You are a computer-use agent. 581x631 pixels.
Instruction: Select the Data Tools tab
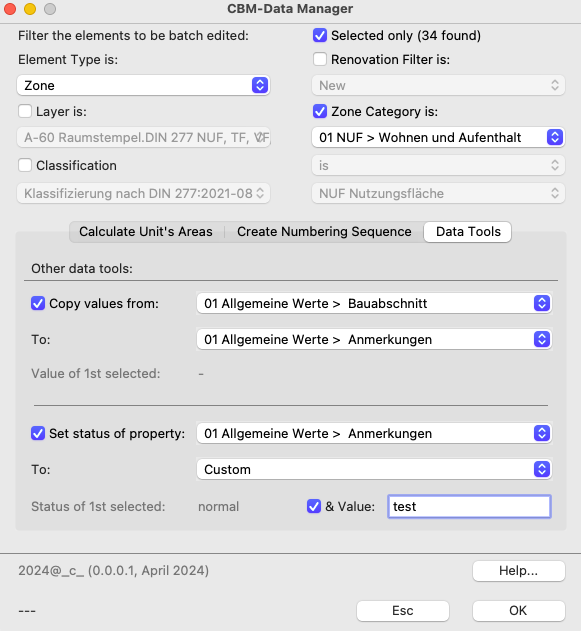tap(468, 232)
